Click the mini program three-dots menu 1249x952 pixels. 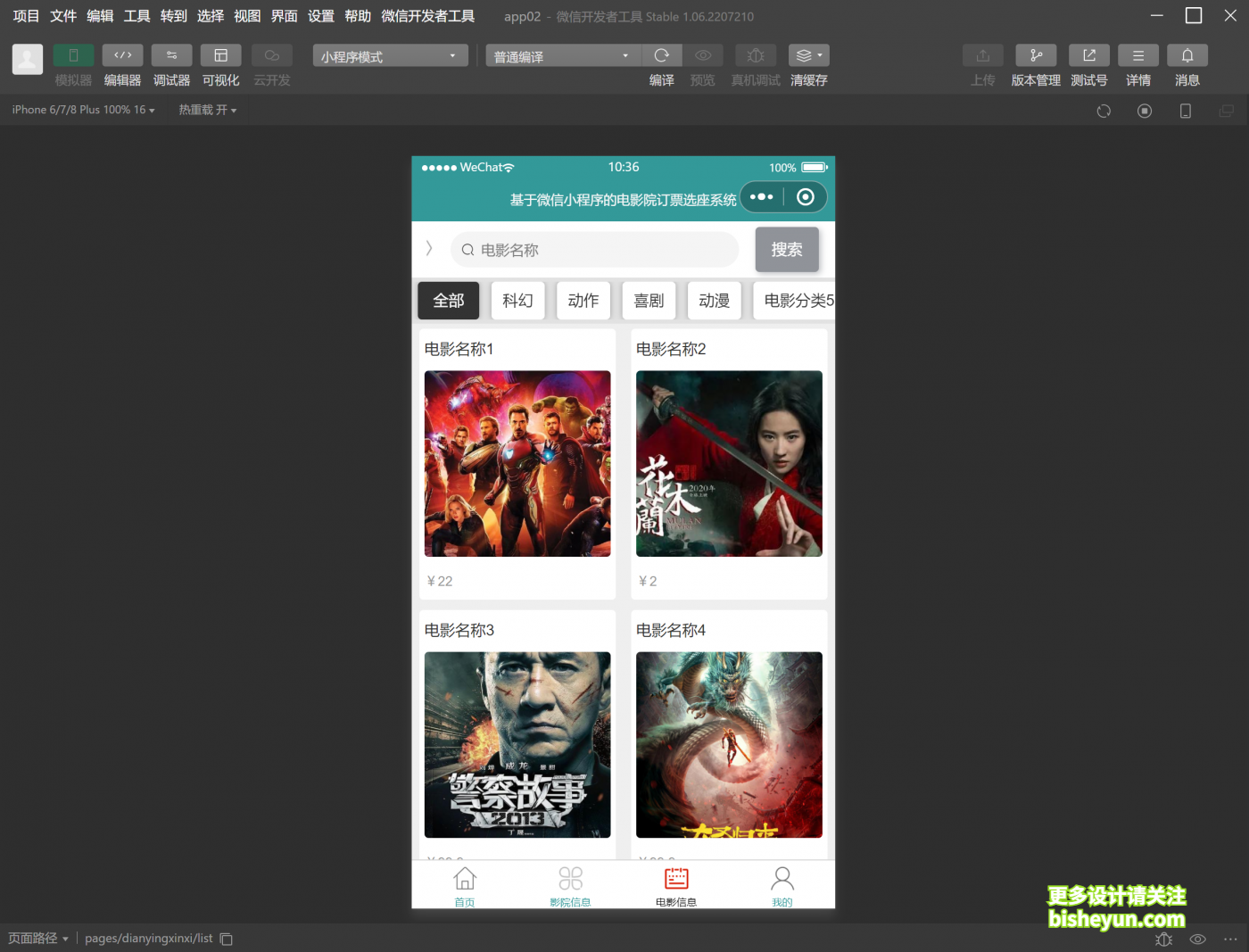pos(762,197)
